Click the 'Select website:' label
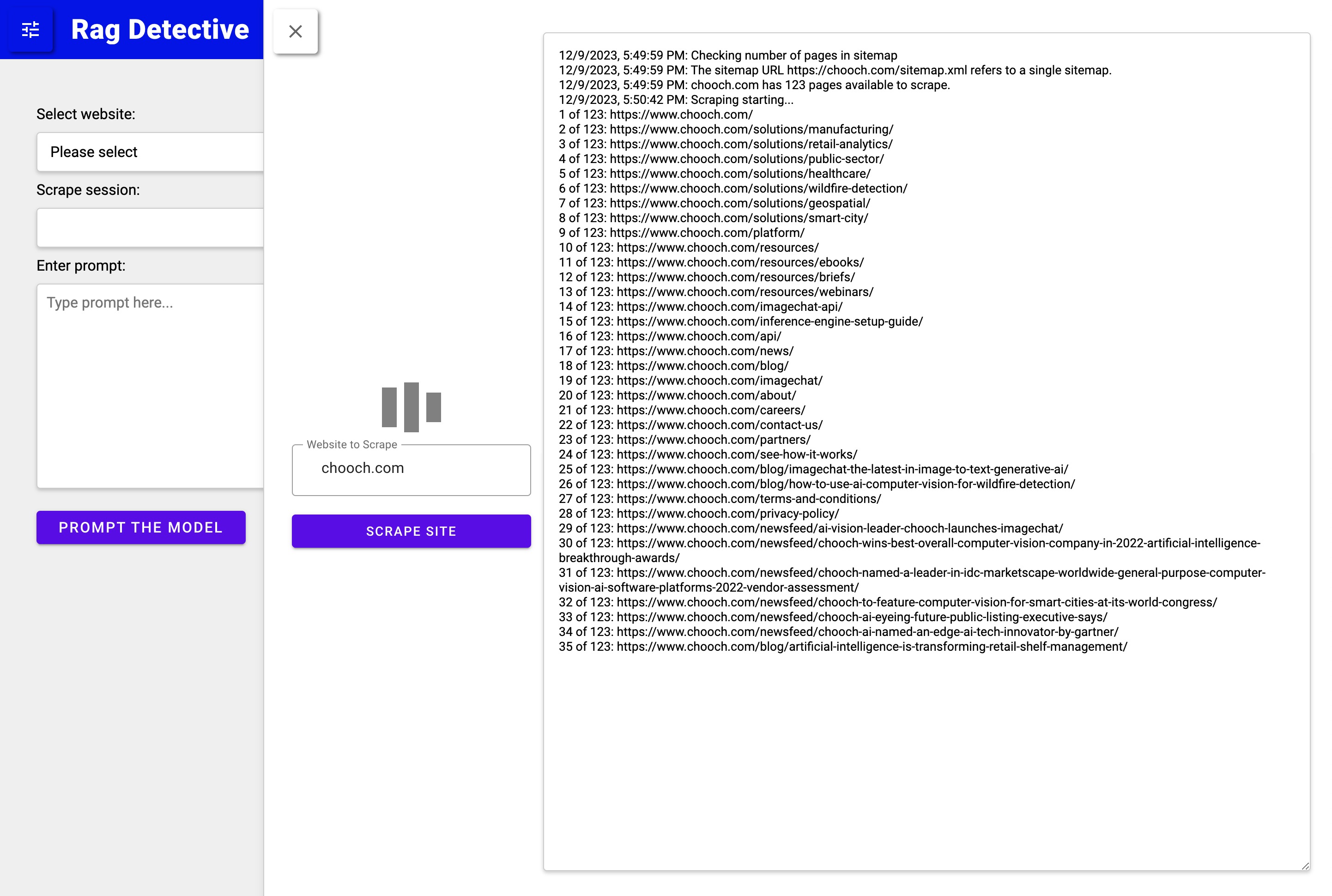The width and height of the screenshot is (1332, 896). point(86,114)
